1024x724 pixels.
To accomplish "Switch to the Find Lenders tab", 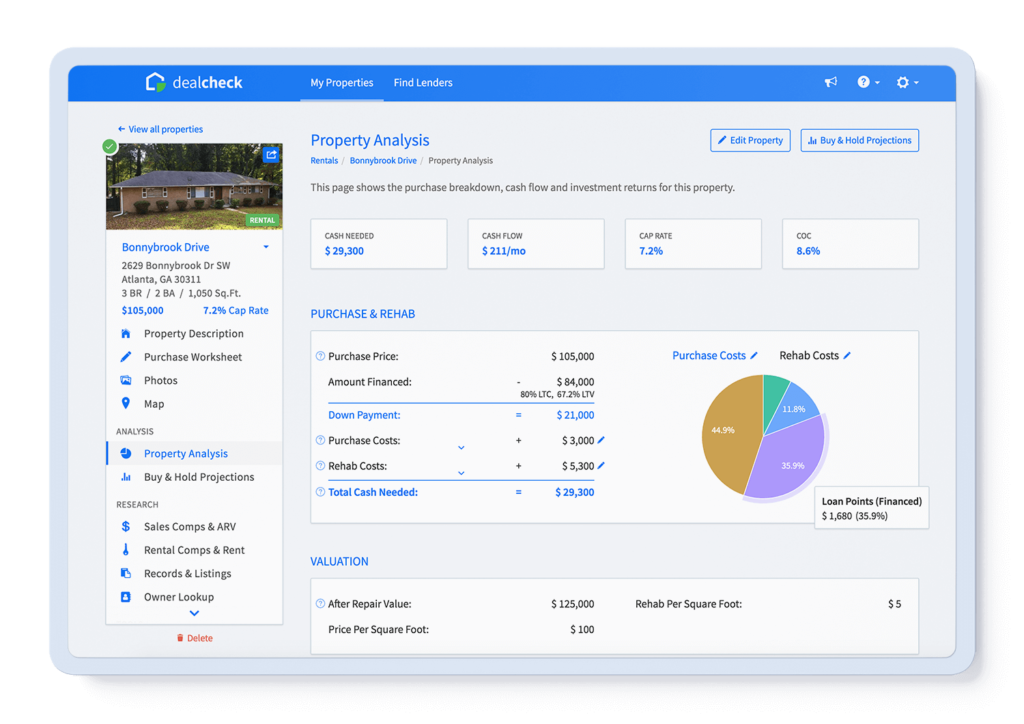I will [423, 83].
